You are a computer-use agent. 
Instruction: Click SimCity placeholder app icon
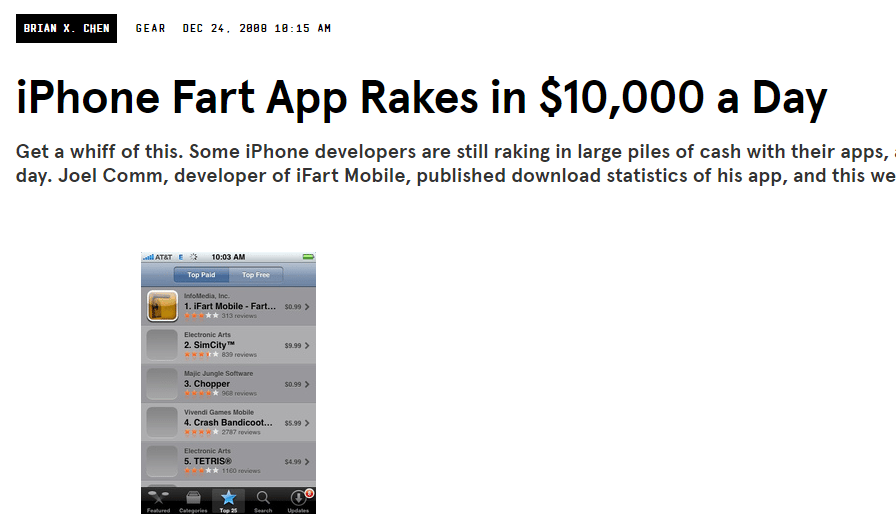[162, 345]
